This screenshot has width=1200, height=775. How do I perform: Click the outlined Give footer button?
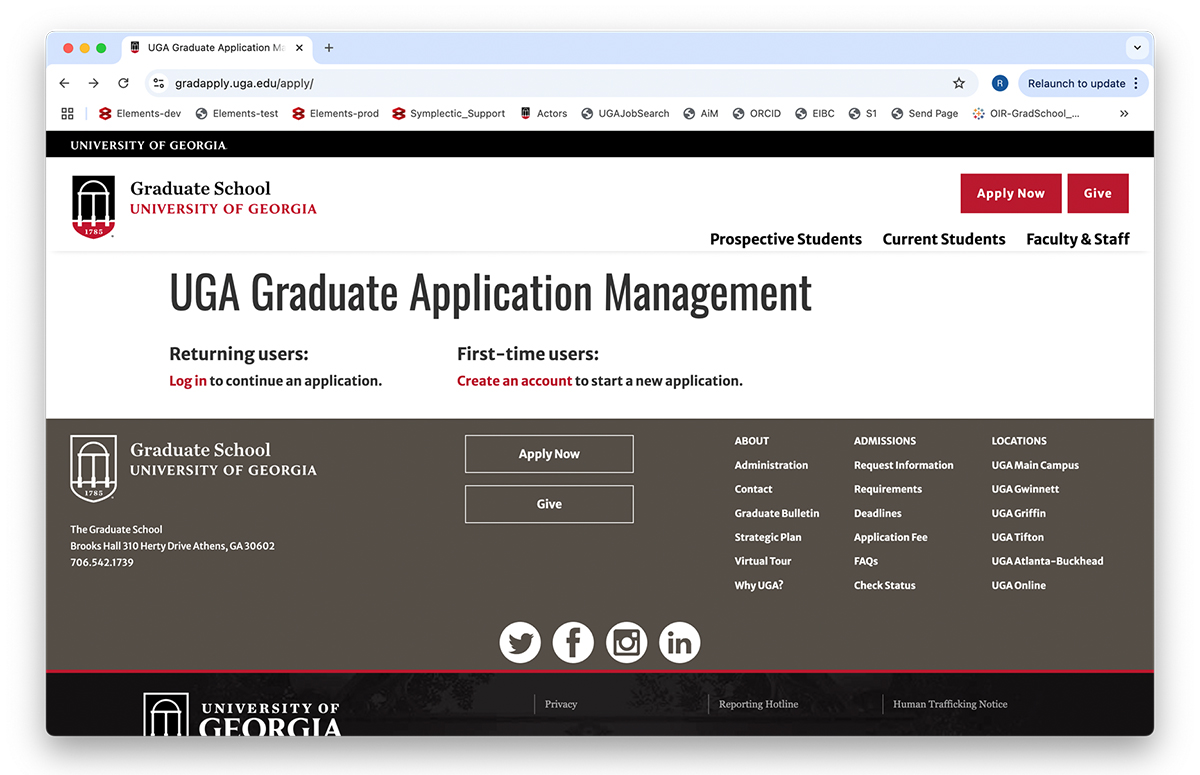549,504
